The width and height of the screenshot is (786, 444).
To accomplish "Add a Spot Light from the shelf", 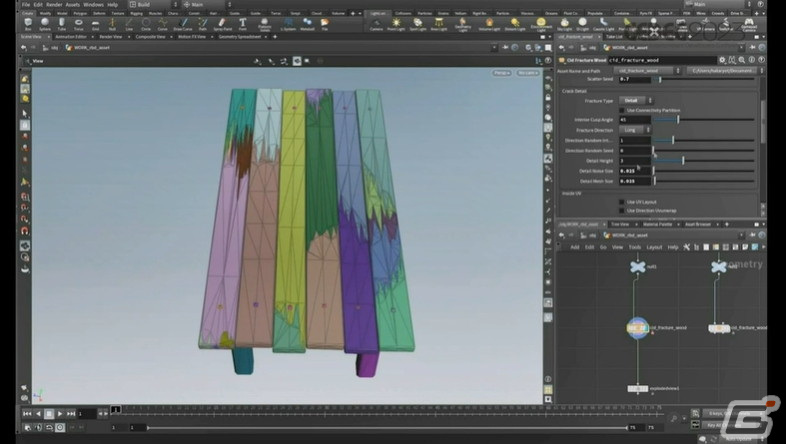I will click(418, 24).
